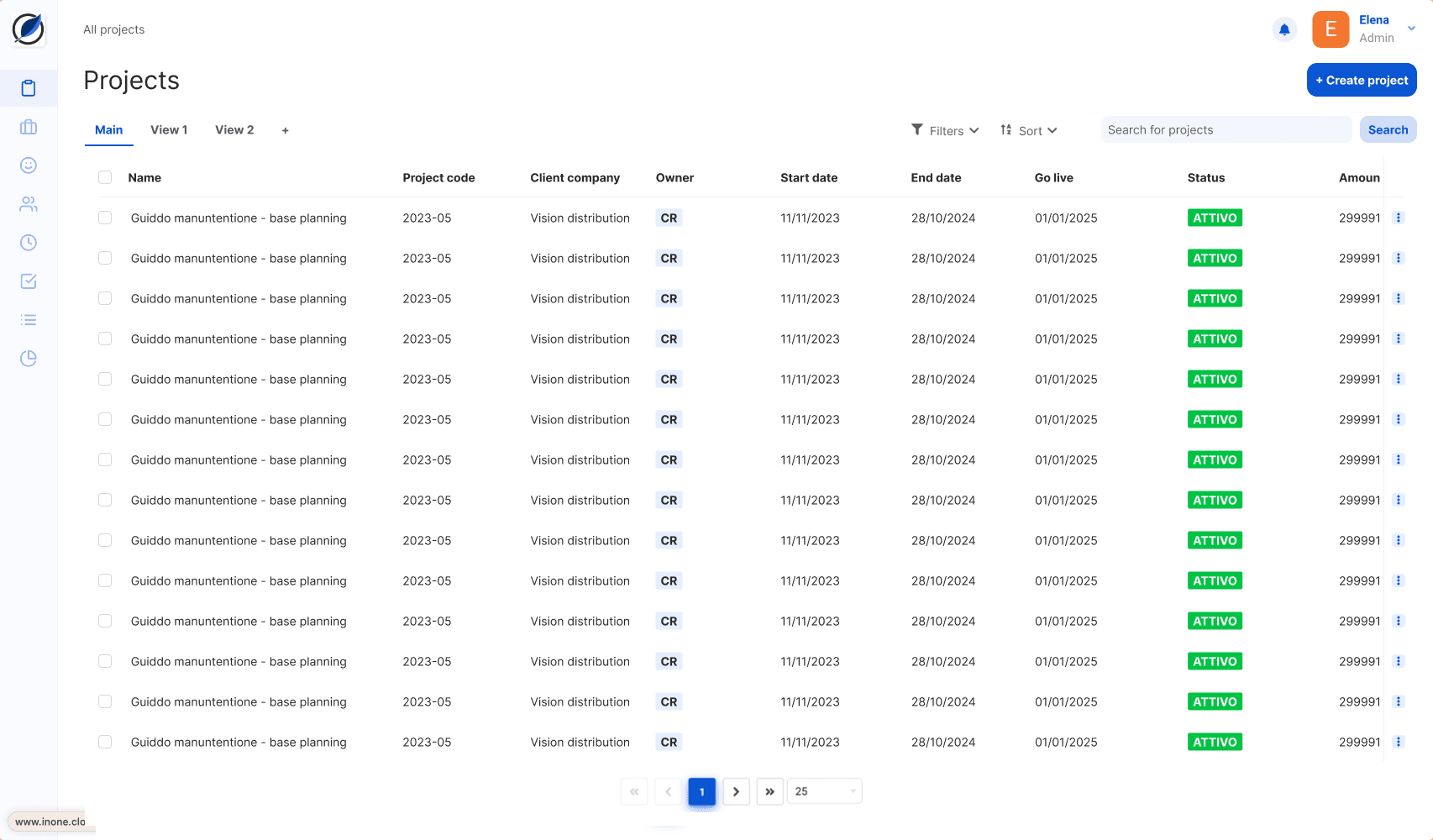Click the Start date column header

(x=809, y=177)
